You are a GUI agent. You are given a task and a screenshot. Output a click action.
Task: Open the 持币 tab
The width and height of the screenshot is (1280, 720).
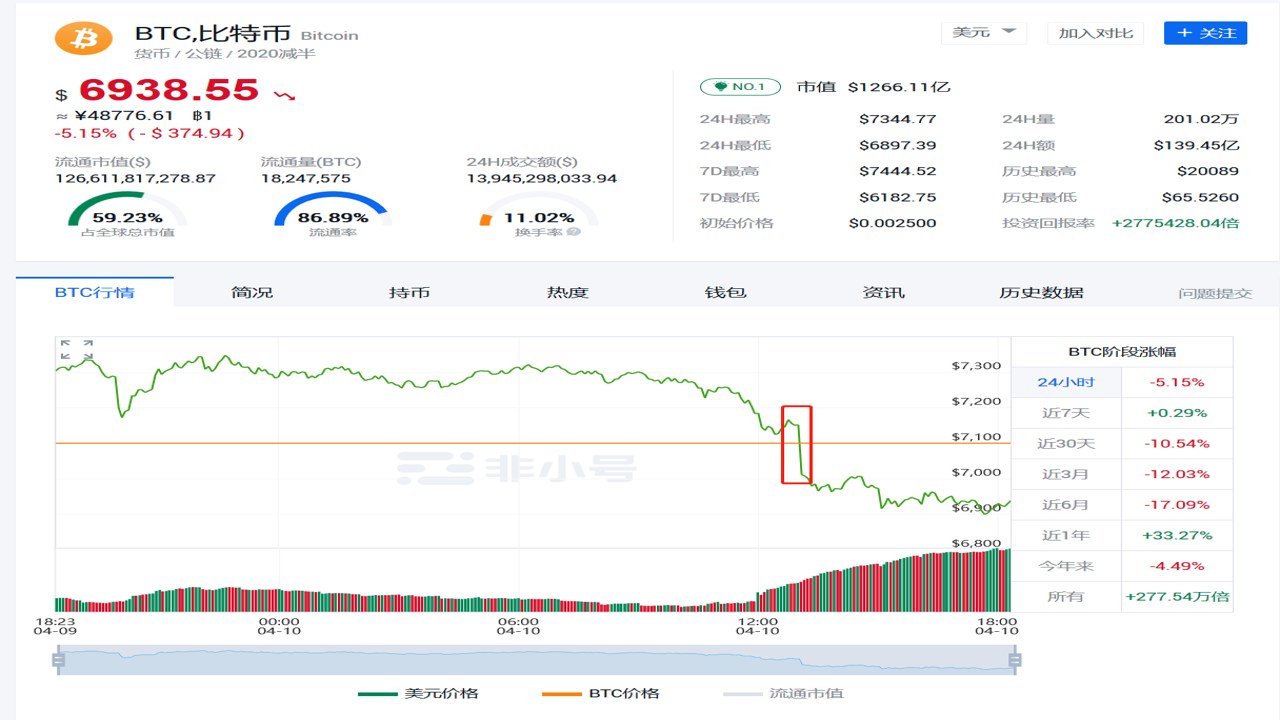(x=409, y=292)
